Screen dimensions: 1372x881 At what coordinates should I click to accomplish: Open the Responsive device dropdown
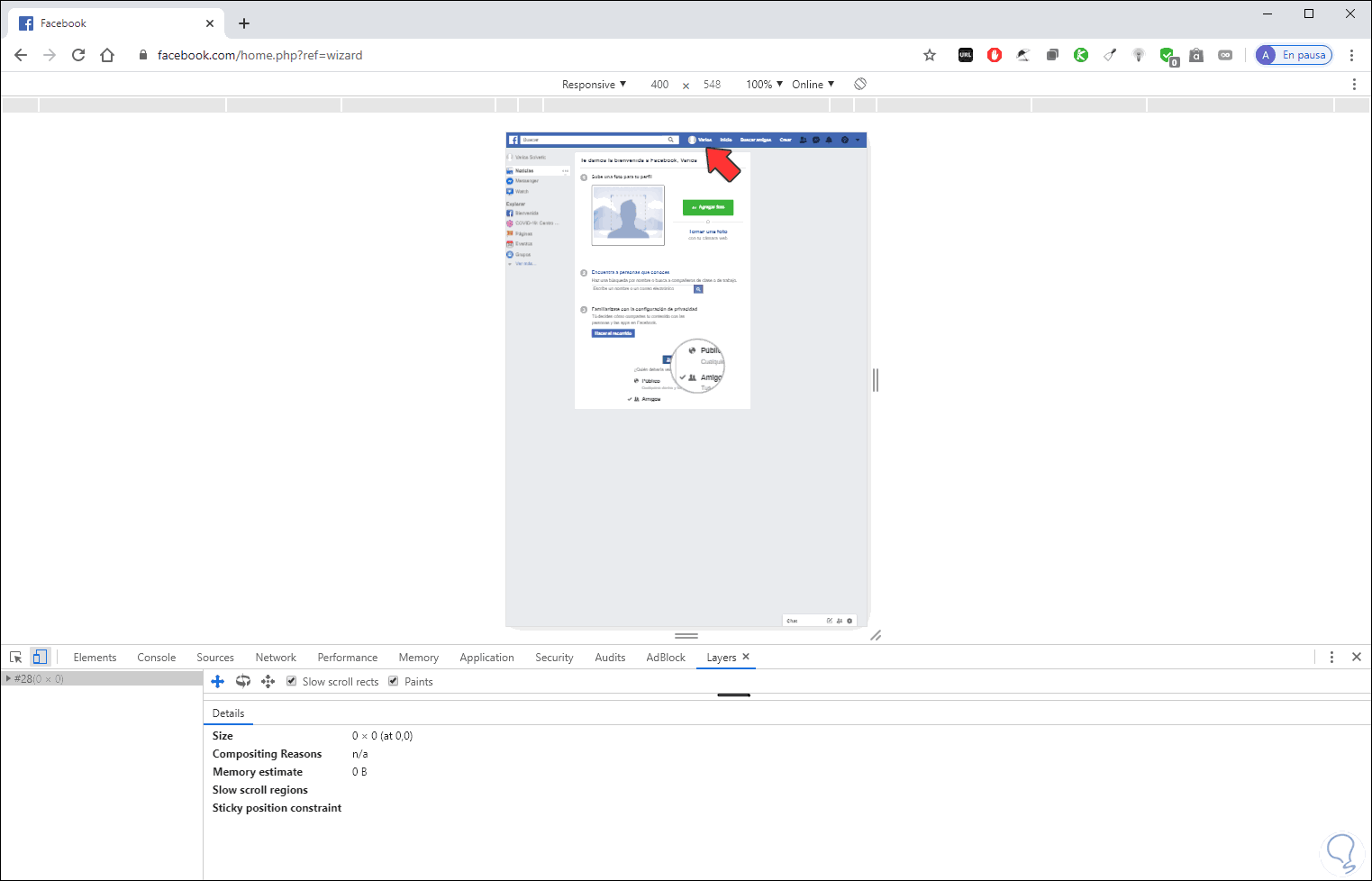(x=594, y=85)
